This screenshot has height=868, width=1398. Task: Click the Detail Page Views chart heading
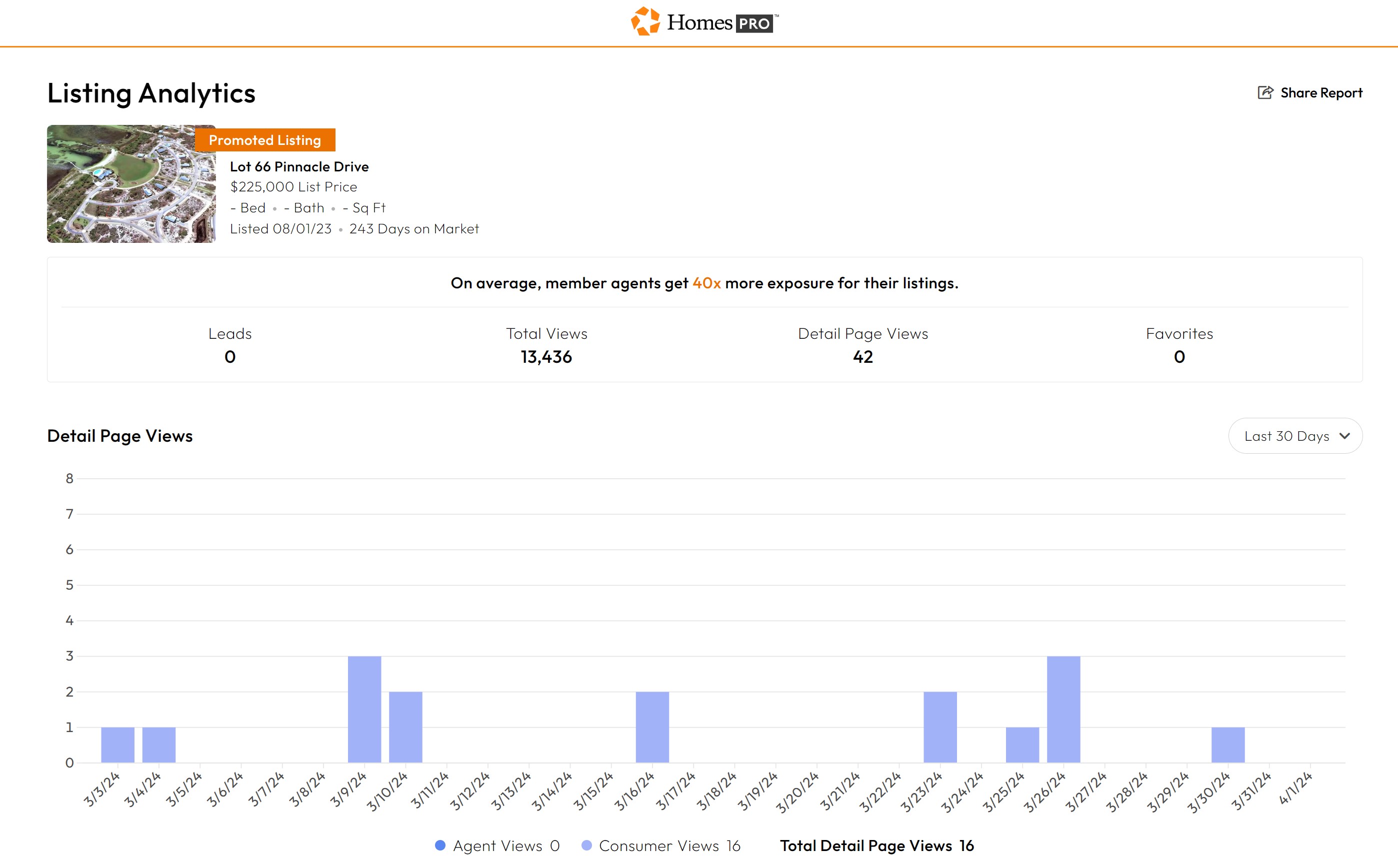click(120, 436)
